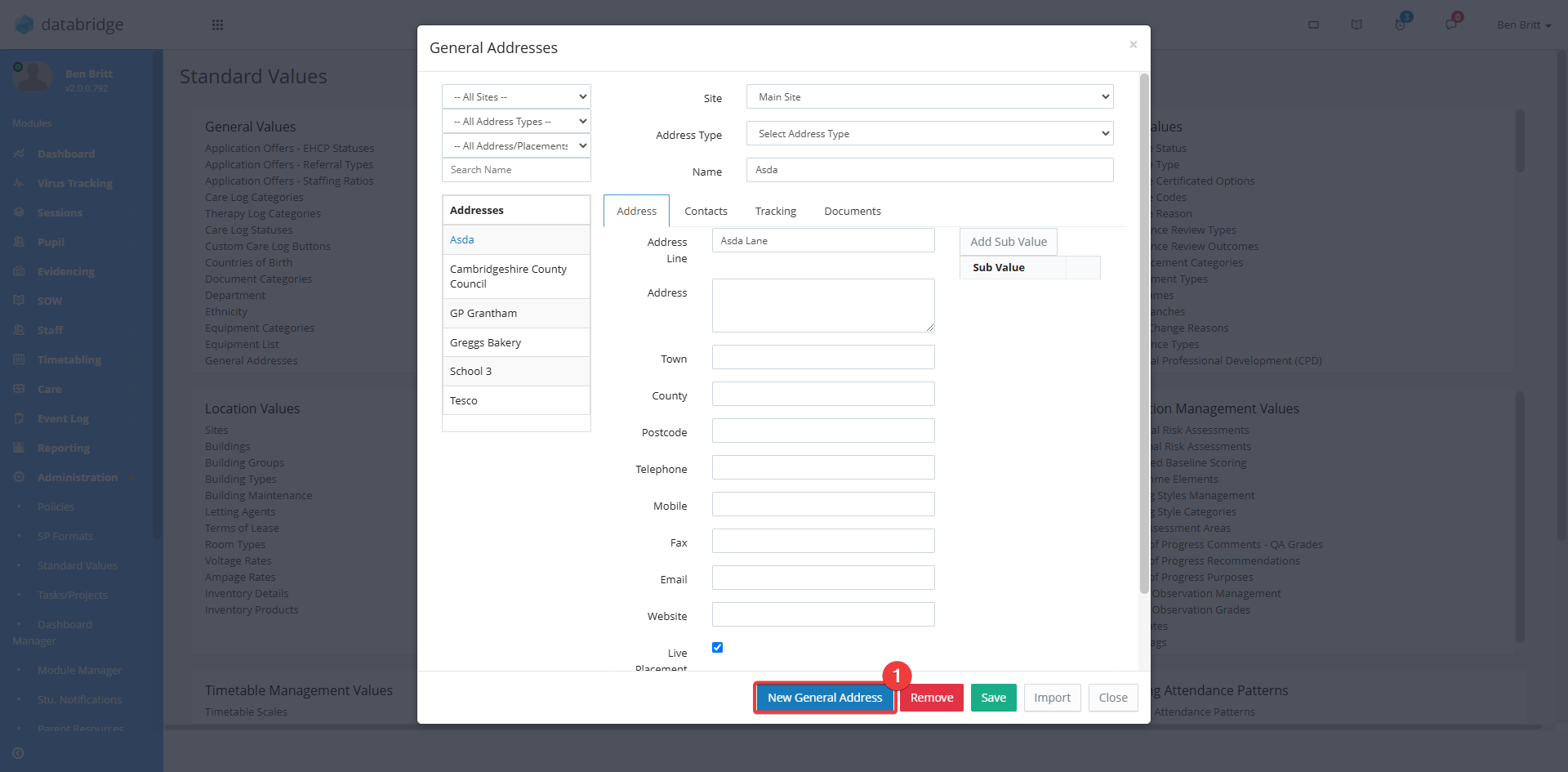Open Staff module in sidebar
Screen dimensions: 1568x772
tap(50, 330)
